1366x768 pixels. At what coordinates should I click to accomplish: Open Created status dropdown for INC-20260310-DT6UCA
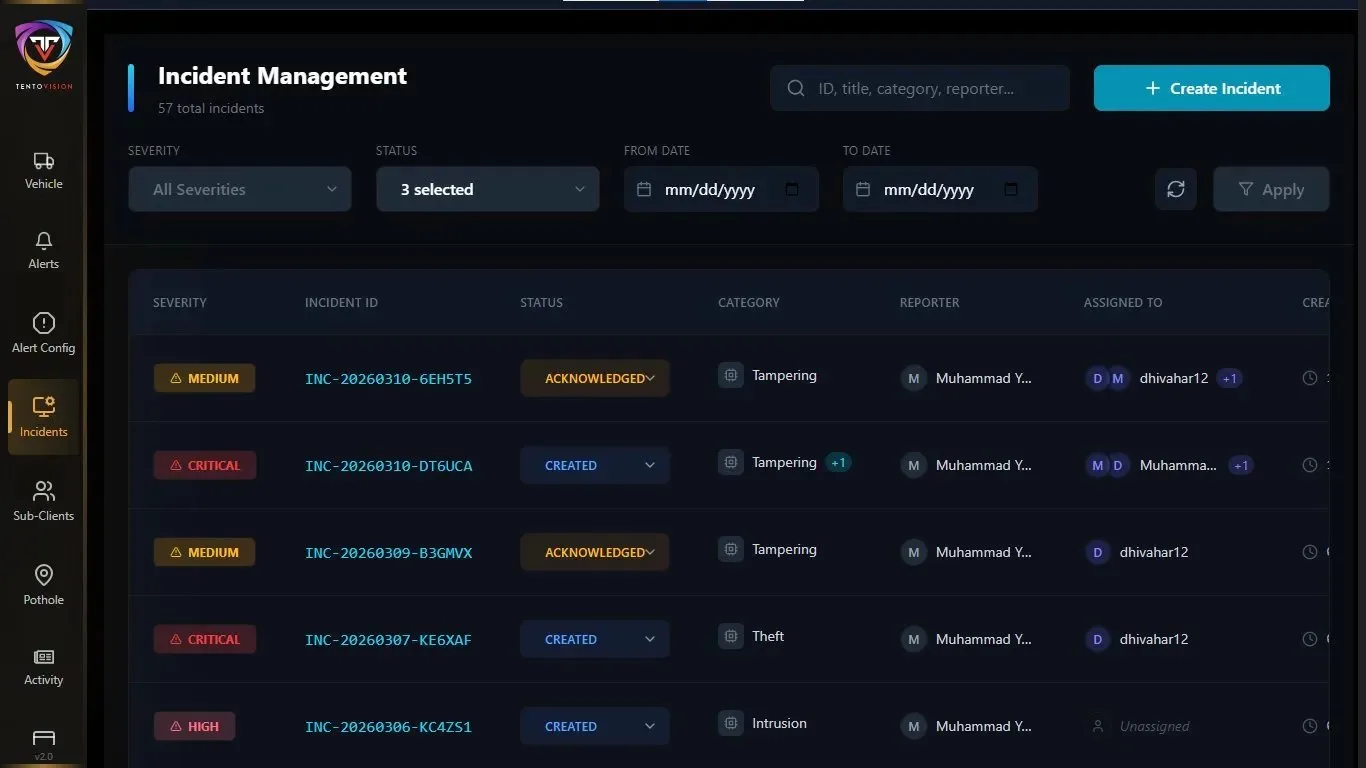pyautogui.click(x=595, y=465)
